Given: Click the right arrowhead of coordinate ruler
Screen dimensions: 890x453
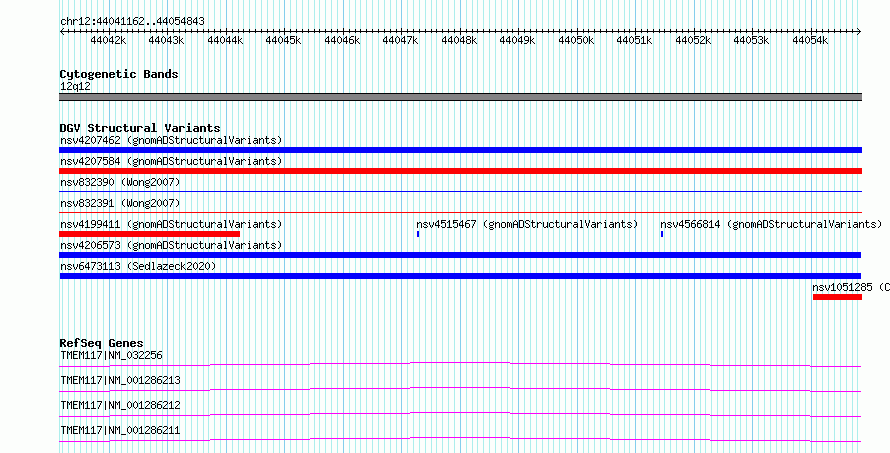Looking at the screenshot, I should point(859,32).
